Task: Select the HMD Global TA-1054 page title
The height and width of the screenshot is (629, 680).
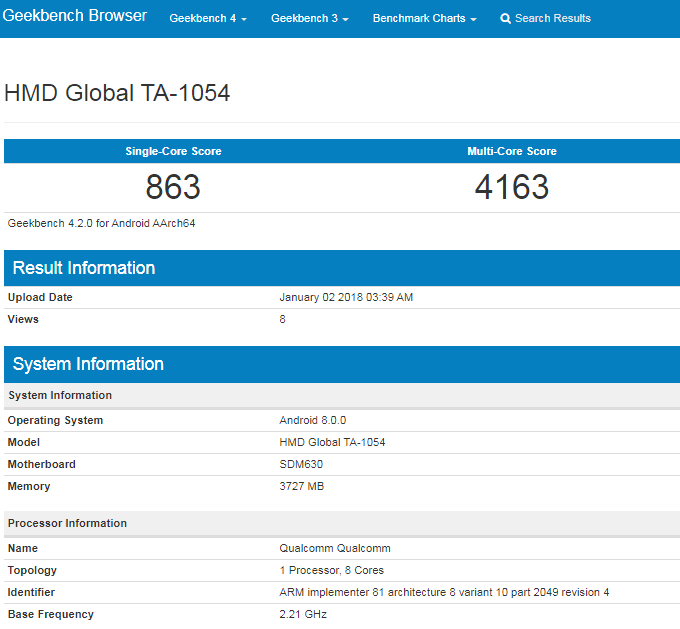Action: pyautogui.click(x=117, y=93)
